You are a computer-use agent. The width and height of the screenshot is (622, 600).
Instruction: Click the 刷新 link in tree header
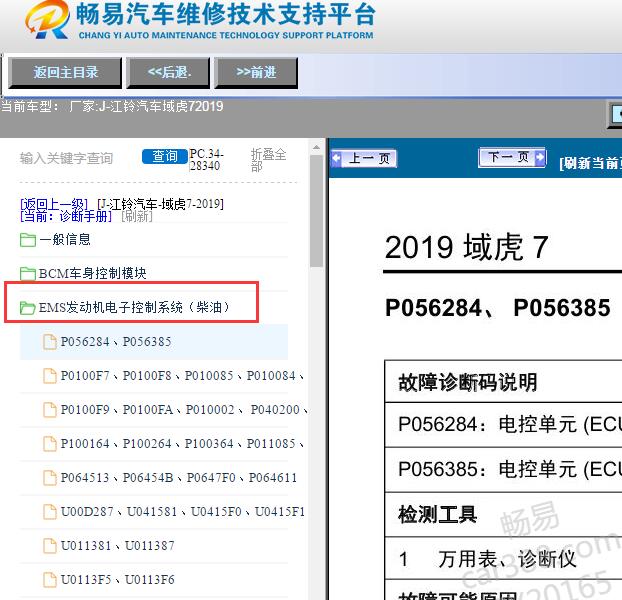tap(137, 216)
